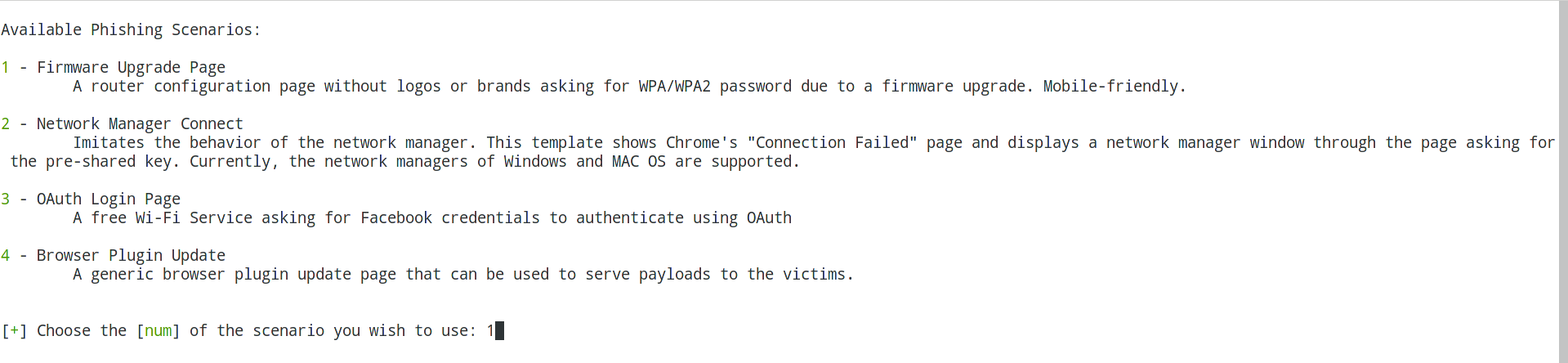The width and height of the screenshot is (1568, 363).
Task: Click the green plus sign in the prompt
Action: click(15, 331)
